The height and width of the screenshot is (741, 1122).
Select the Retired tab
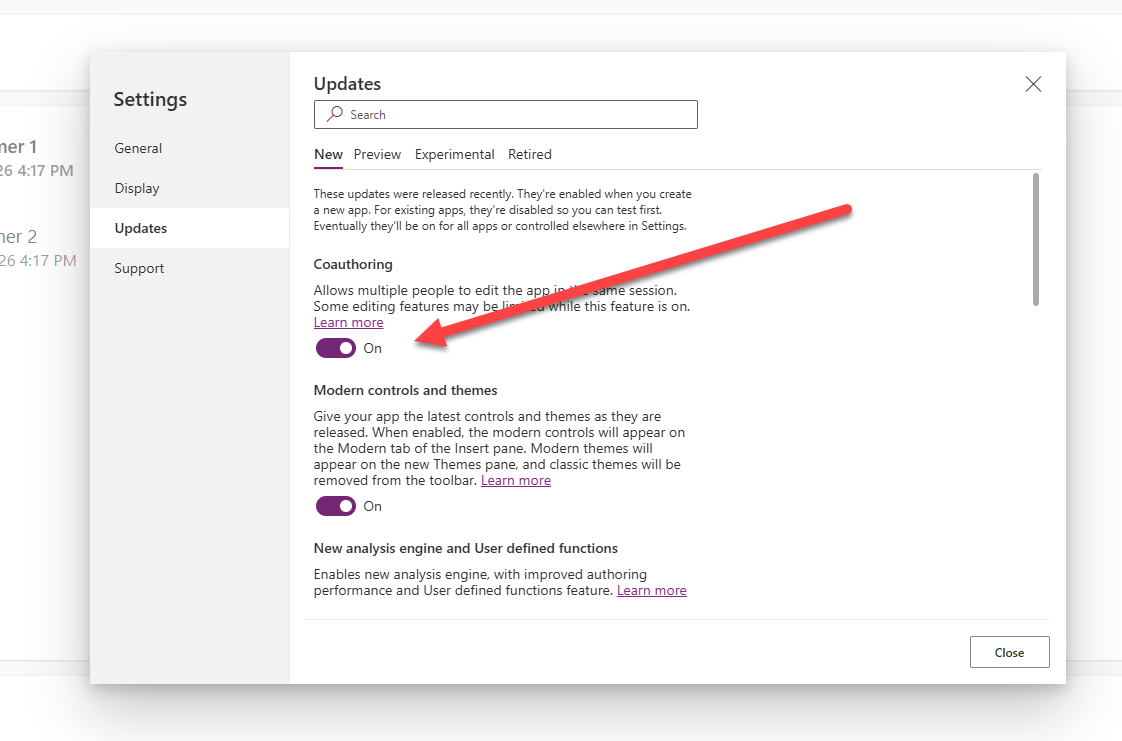[x=529, y=154]
